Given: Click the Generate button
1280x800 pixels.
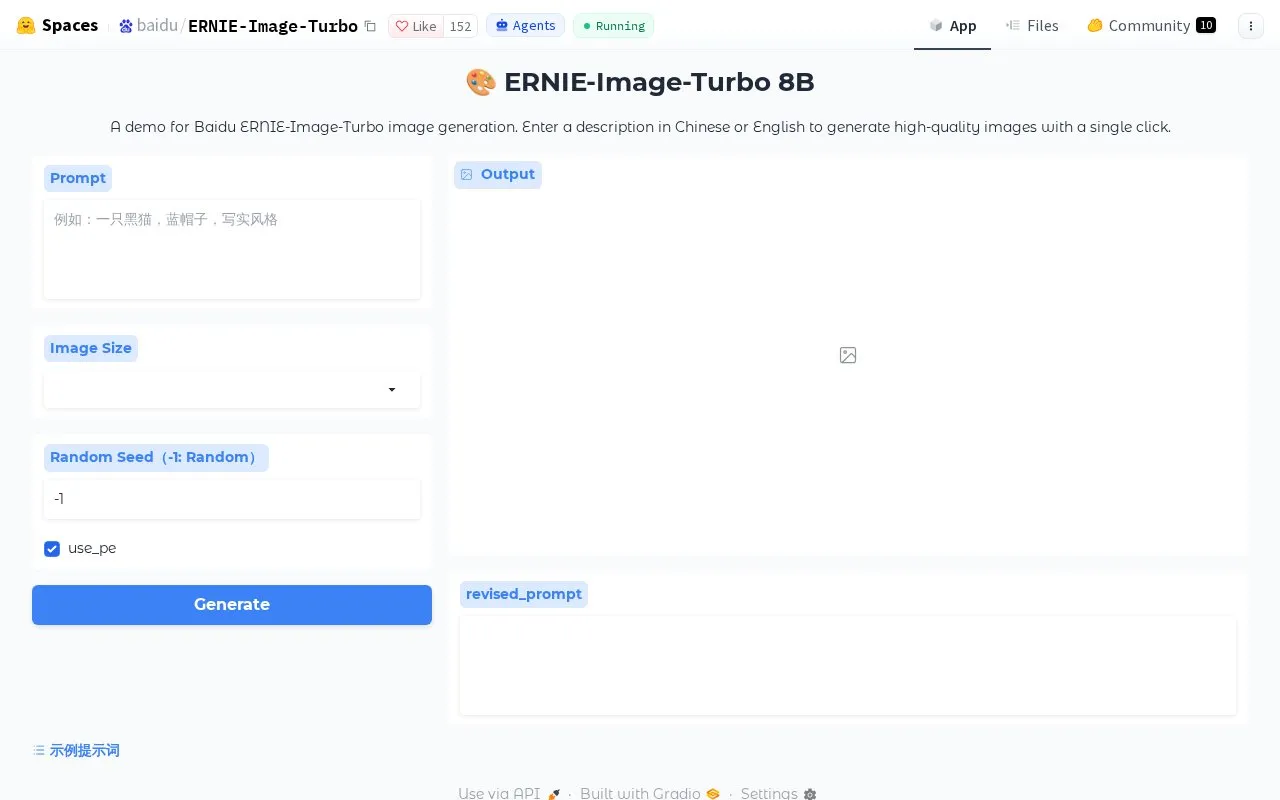Looking at the screenshot, I should (232, 605).
